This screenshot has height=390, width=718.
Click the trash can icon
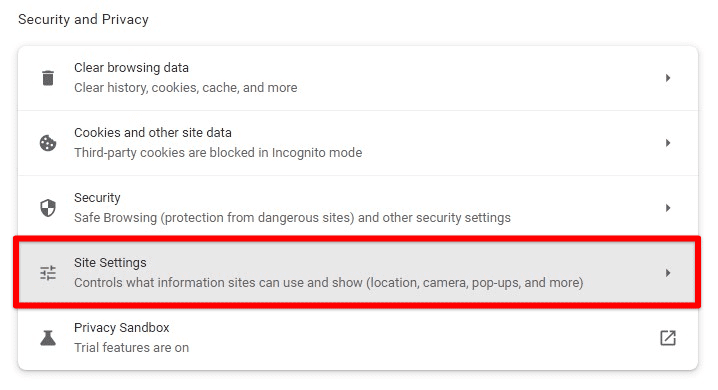coord(48,78)
